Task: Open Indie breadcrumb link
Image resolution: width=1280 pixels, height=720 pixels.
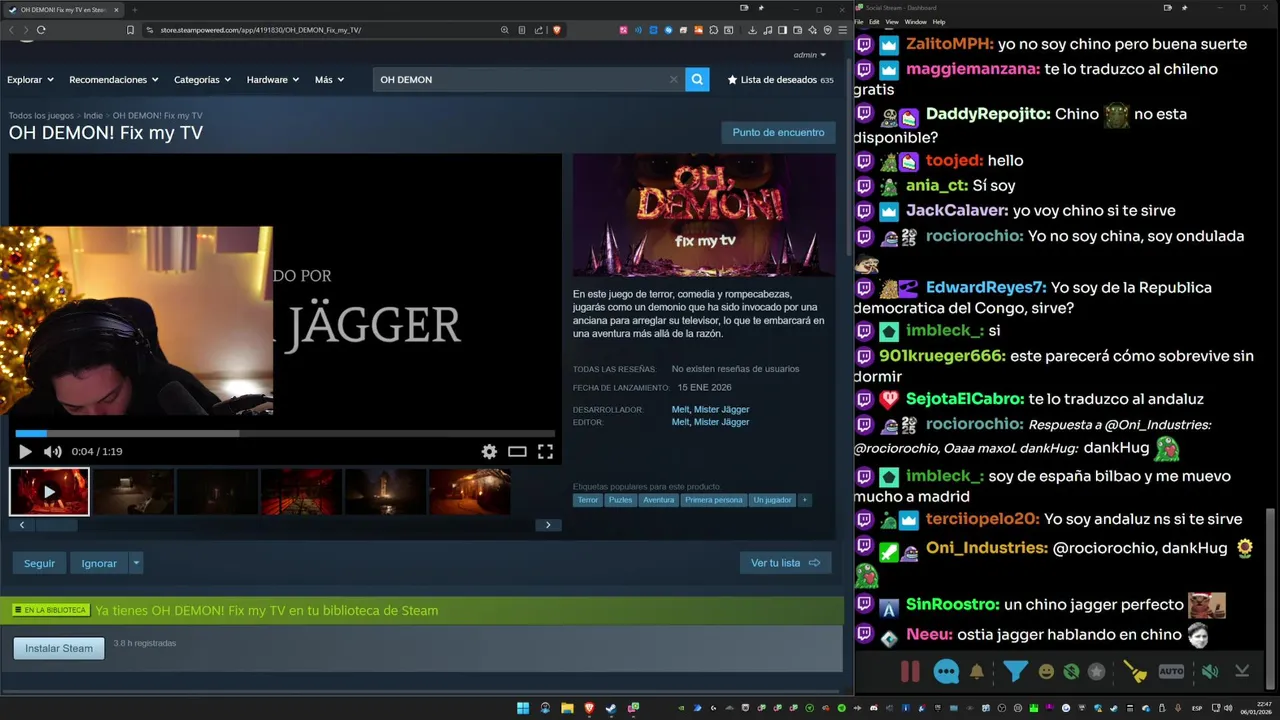Action: tap(93, 116)
